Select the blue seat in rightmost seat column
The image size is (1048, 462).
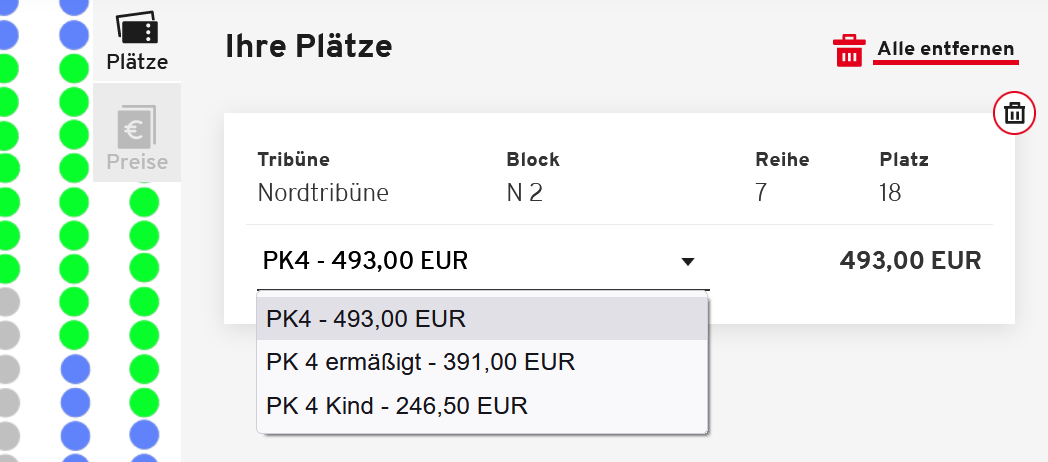144,435
